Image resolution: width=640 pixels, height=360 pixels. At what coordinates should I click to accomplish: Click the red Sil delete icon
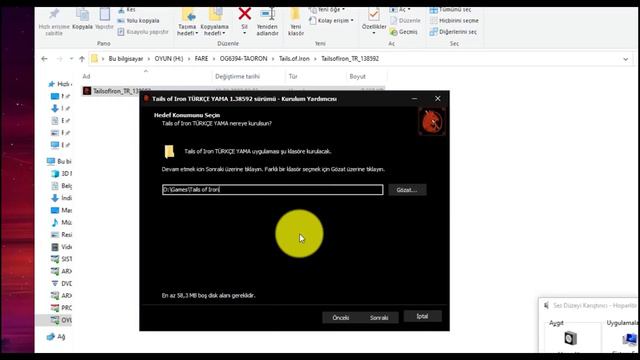tap(244, 14)
